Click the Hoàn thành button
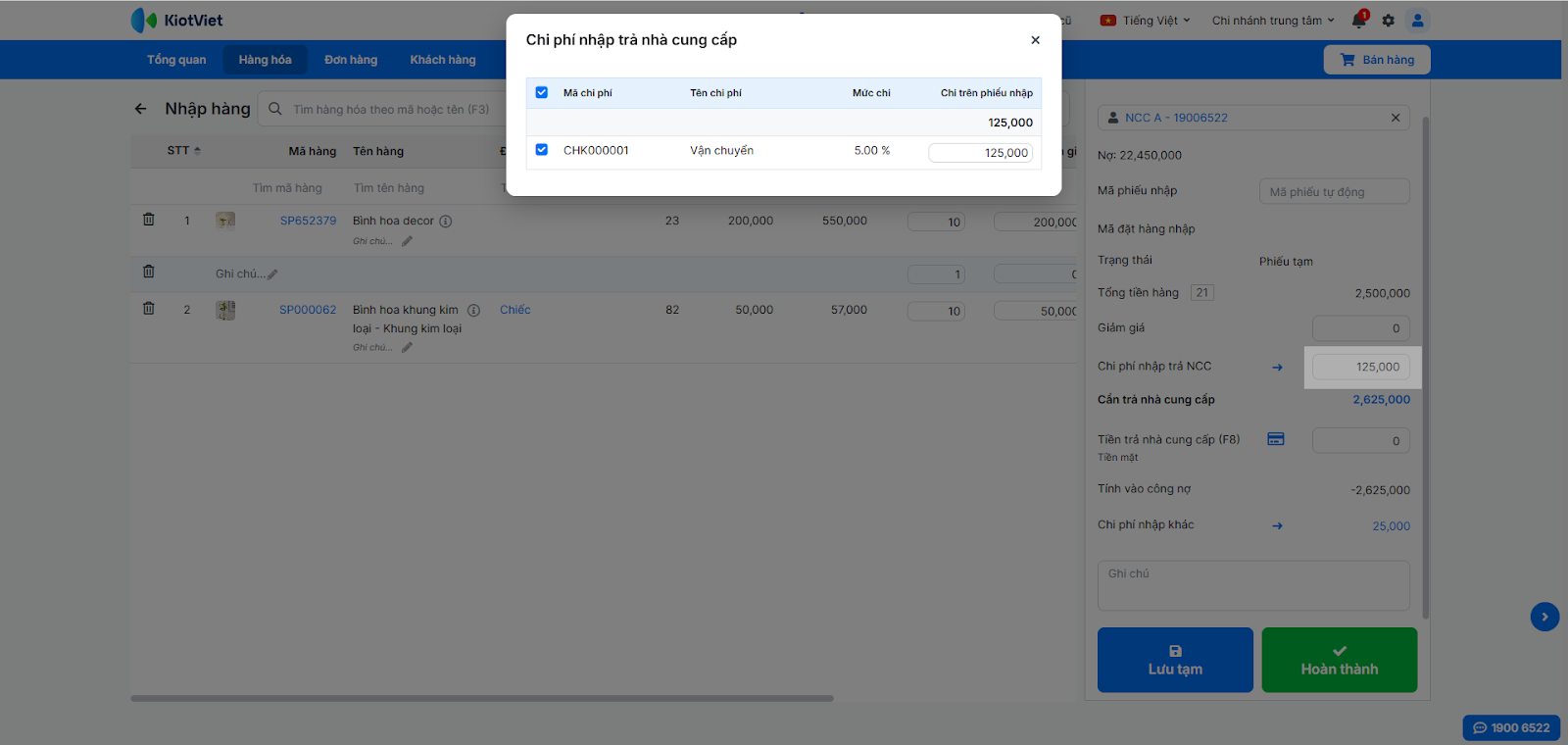Image resolution: width=1568 pixels, height=745 pixels. click(1339, 660)
